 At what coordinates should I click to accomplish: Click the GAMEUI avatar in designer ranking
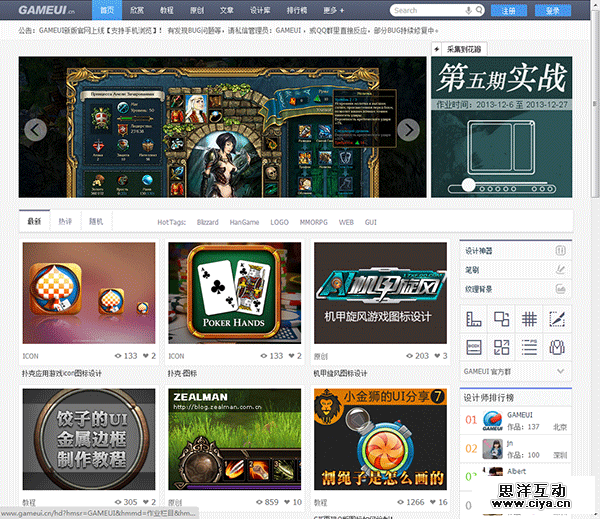click(x=492, y=420)
